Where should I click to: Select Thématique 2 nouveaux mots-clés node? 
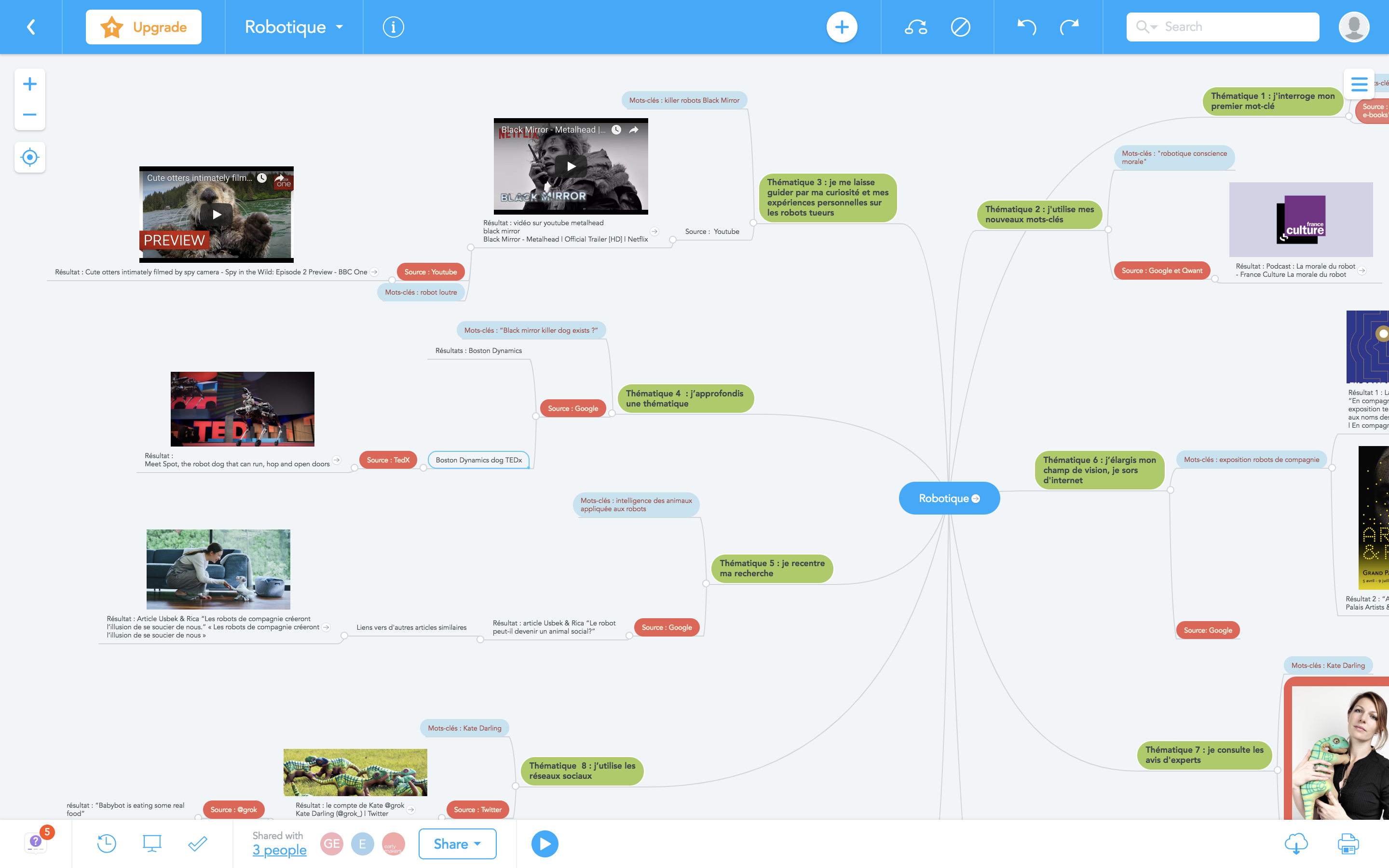pyautogui.click(x=1039, y=214)
